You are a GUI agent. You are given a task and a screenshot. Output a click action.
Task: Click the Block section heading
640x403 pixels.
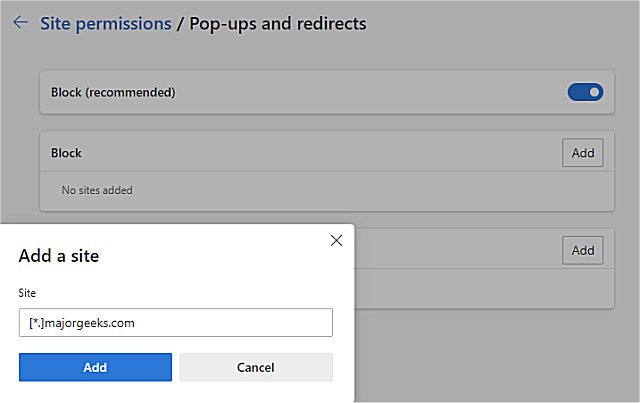(66, 153)
